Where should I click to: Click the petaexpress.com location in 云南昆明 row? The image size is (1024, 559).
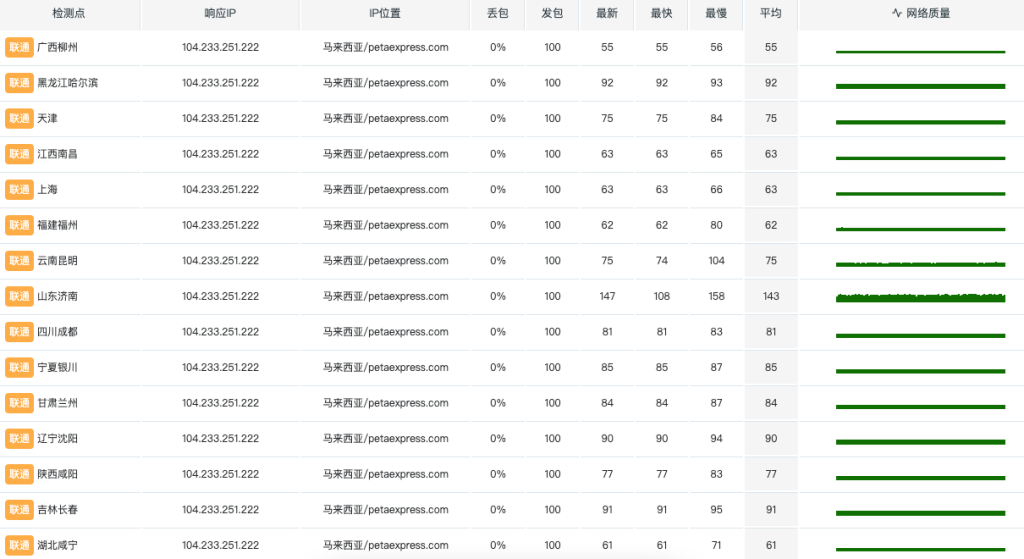coord(385,261)
